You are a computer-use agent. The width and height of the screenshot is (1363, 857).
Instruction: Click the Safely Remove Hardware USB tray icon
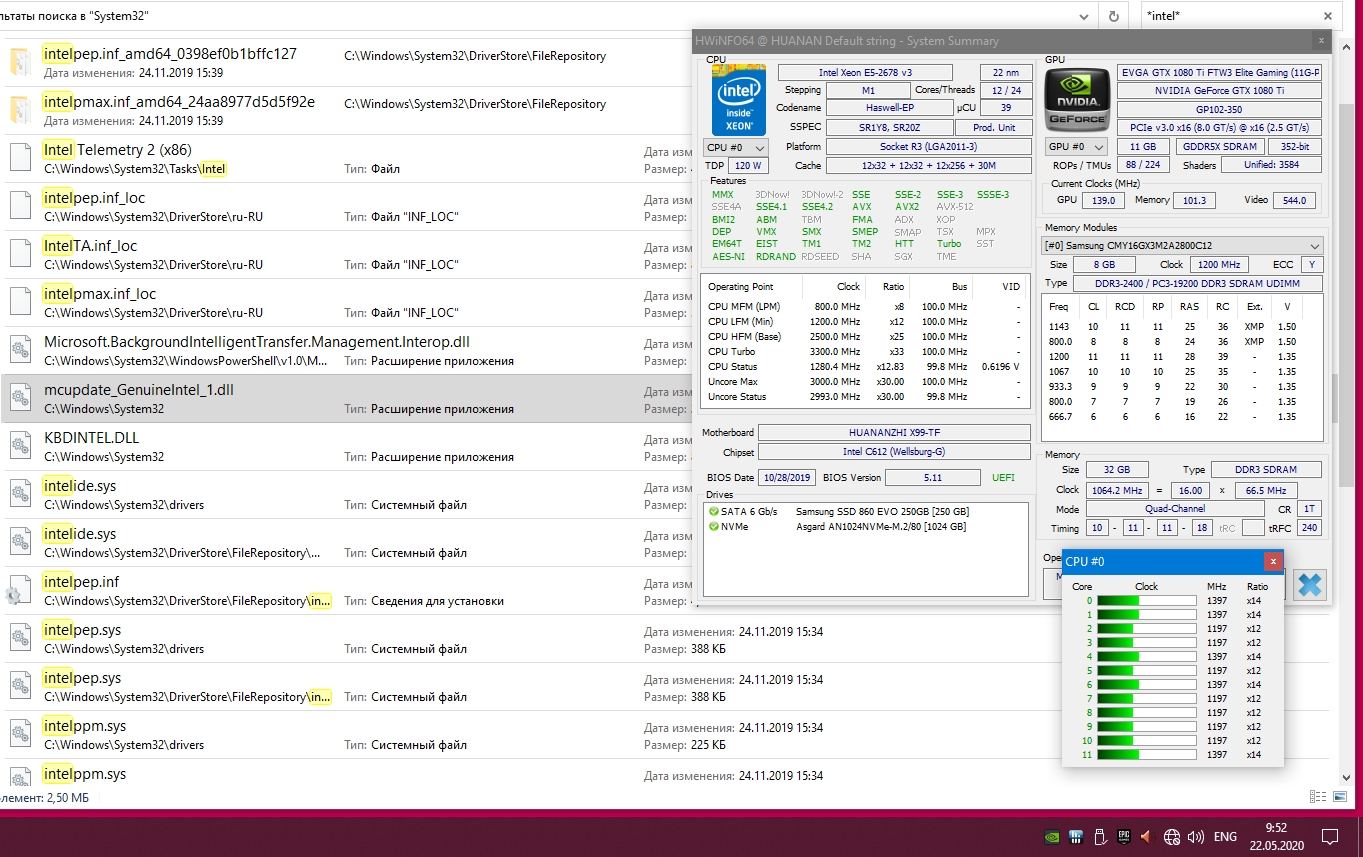(1100, 837)
